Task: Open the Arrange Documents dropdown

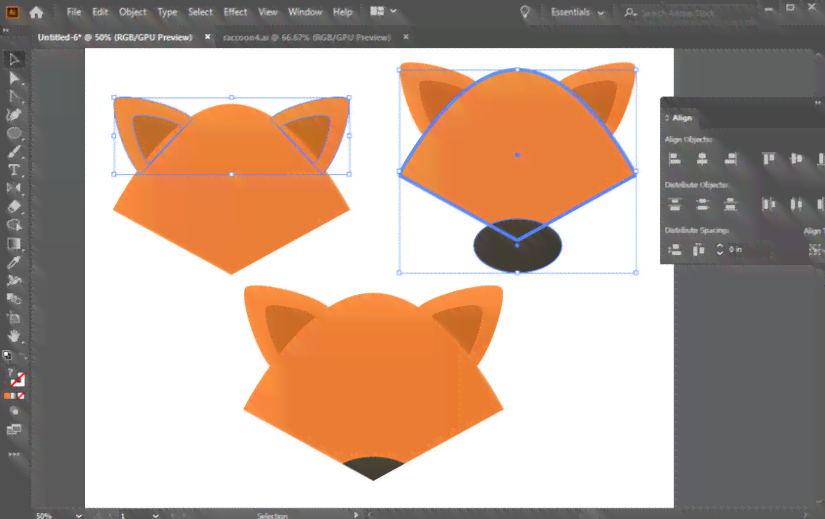Action: coord(383,11)
